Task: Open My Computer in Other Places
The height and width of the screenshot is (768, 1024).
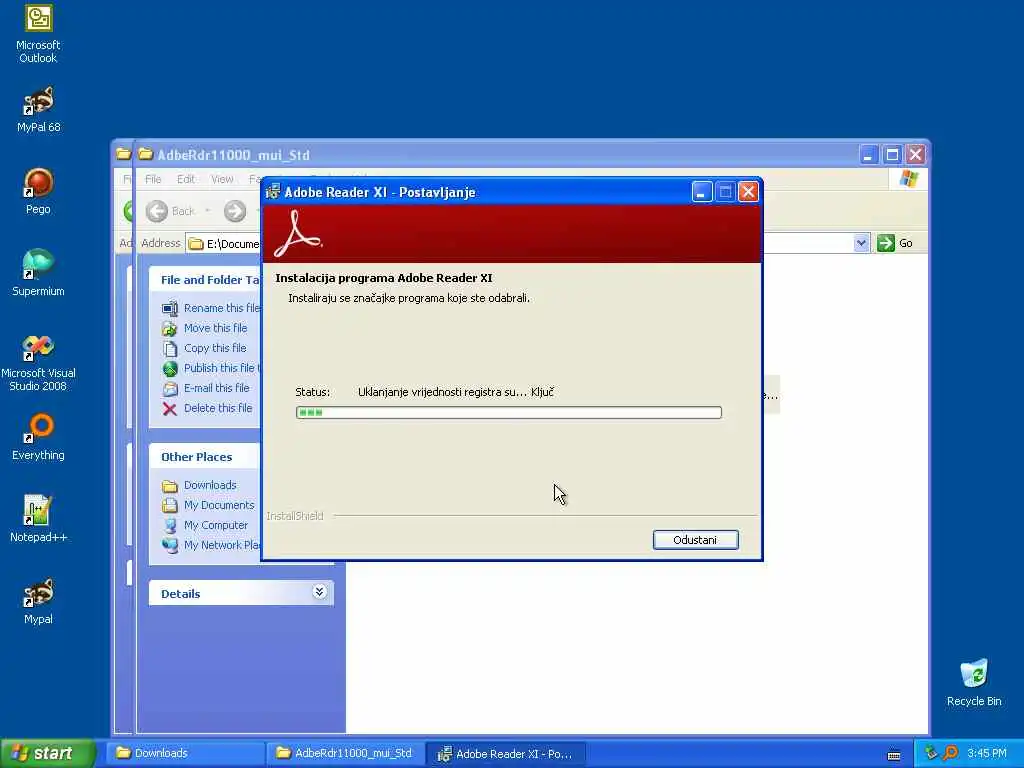Action: pyautogui.click(x=216, y=525)
